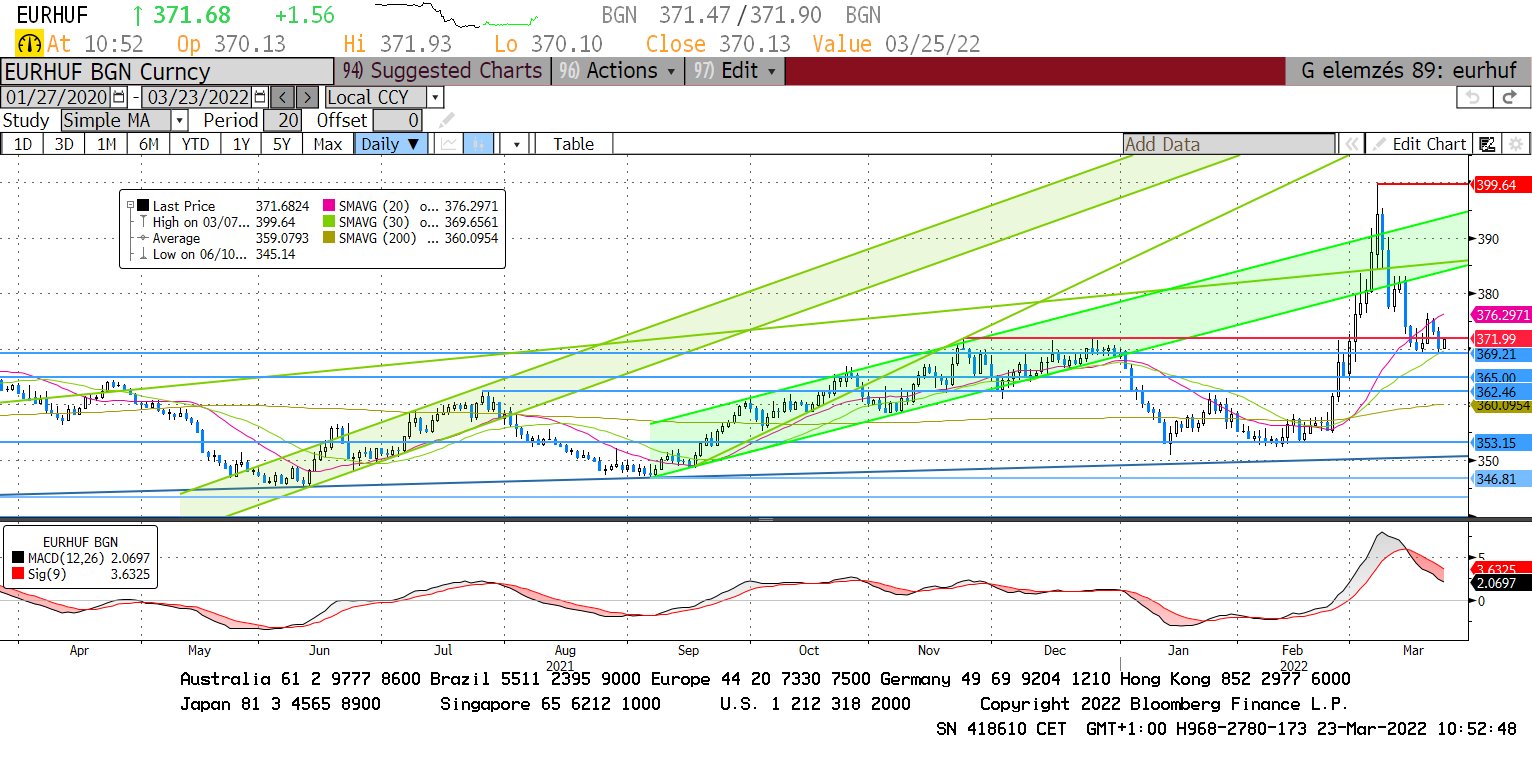The height and width of the screenshot is (758, 1532).
Task: Collapse panel with double-left chevron icon
Action: (1351, 144)
